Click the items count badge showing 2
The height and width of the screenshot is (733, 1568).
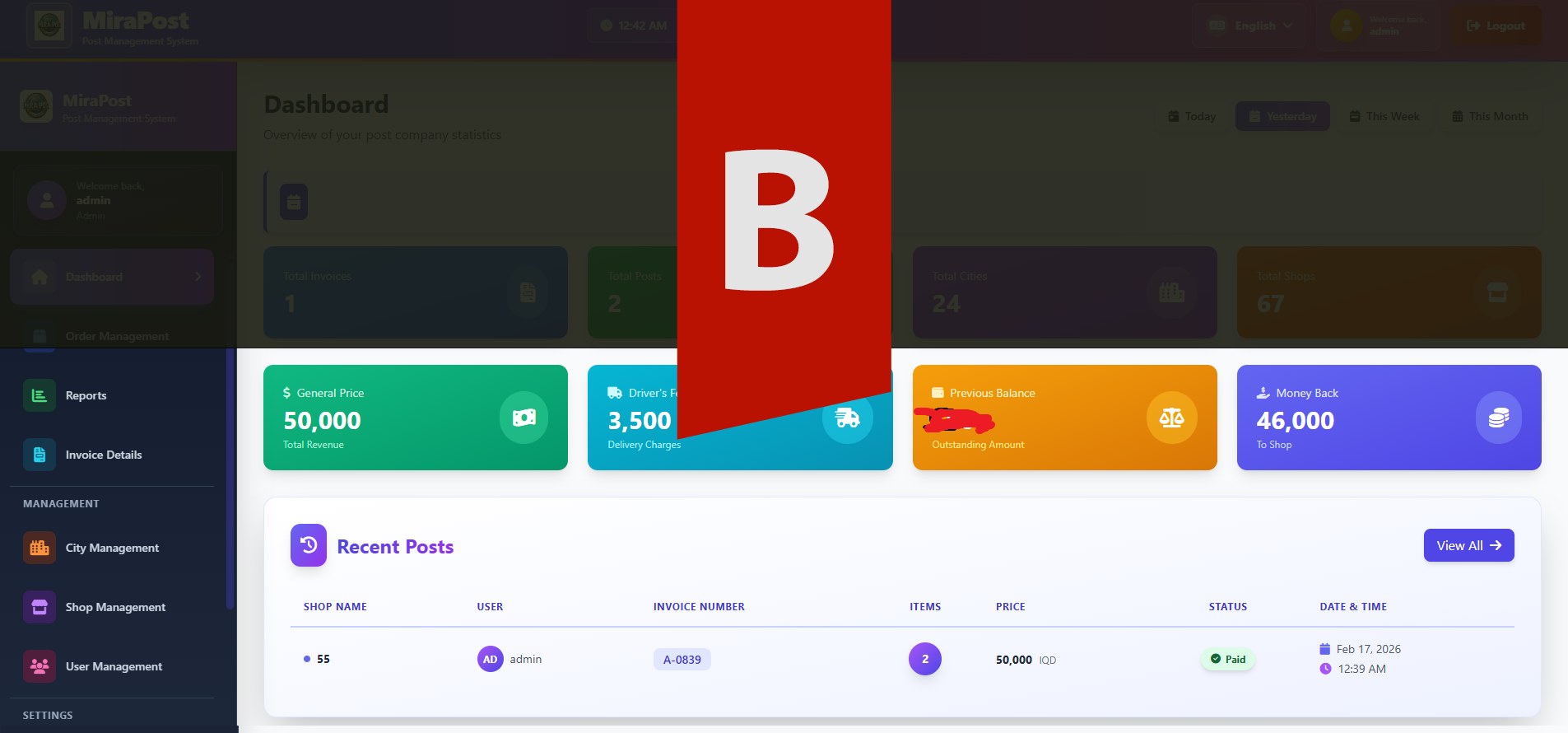point(925,659)
